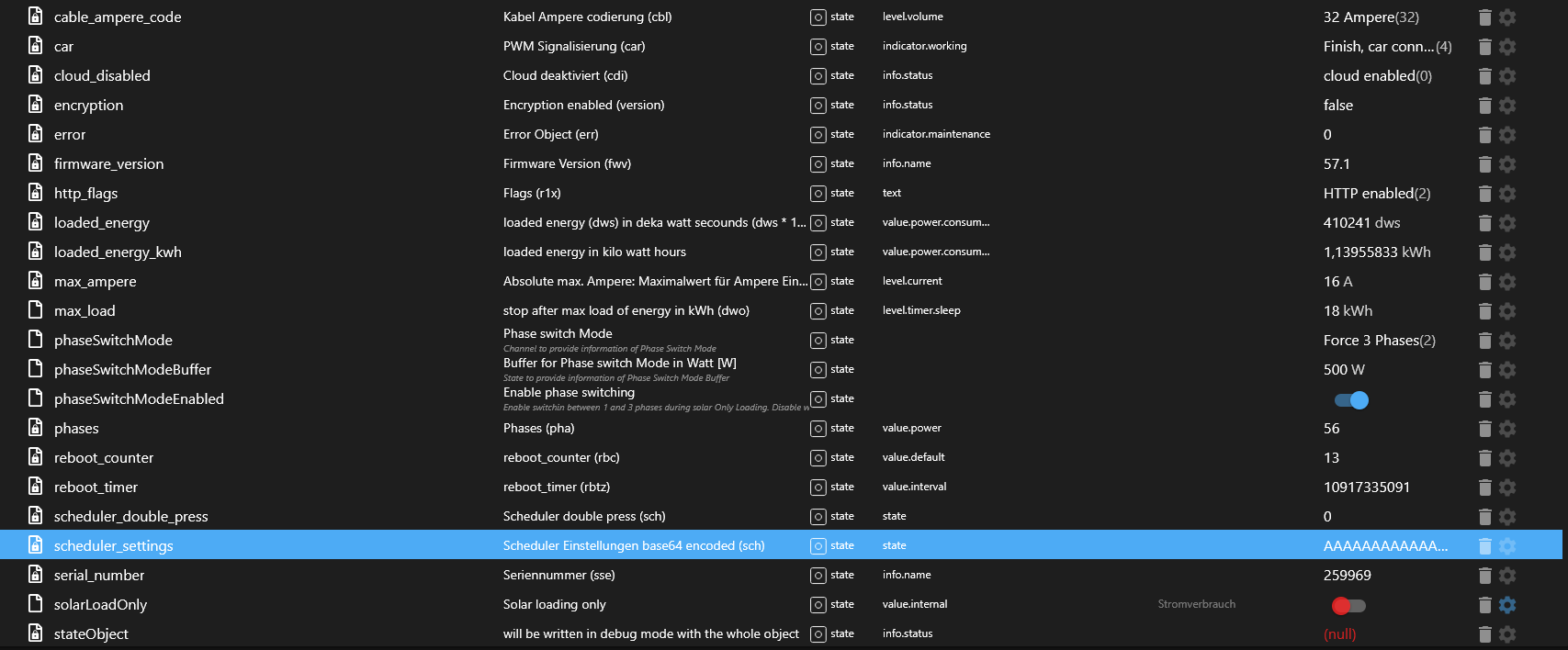Click trash icon in scheduler_settings row

[x=1484, y=546]
